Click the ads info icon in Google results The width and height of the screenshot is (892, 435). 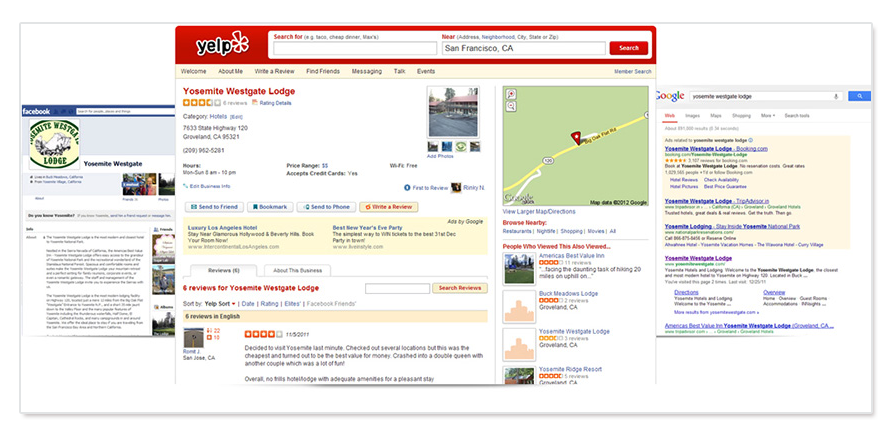(750, 140)
